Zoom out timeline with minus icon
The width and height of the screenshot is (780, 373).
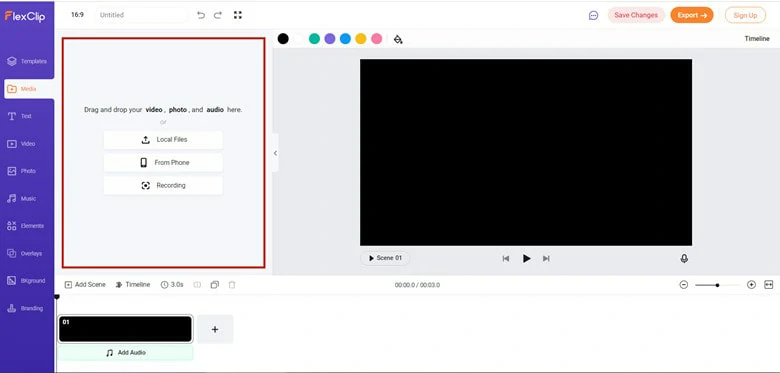coord(684,285)
